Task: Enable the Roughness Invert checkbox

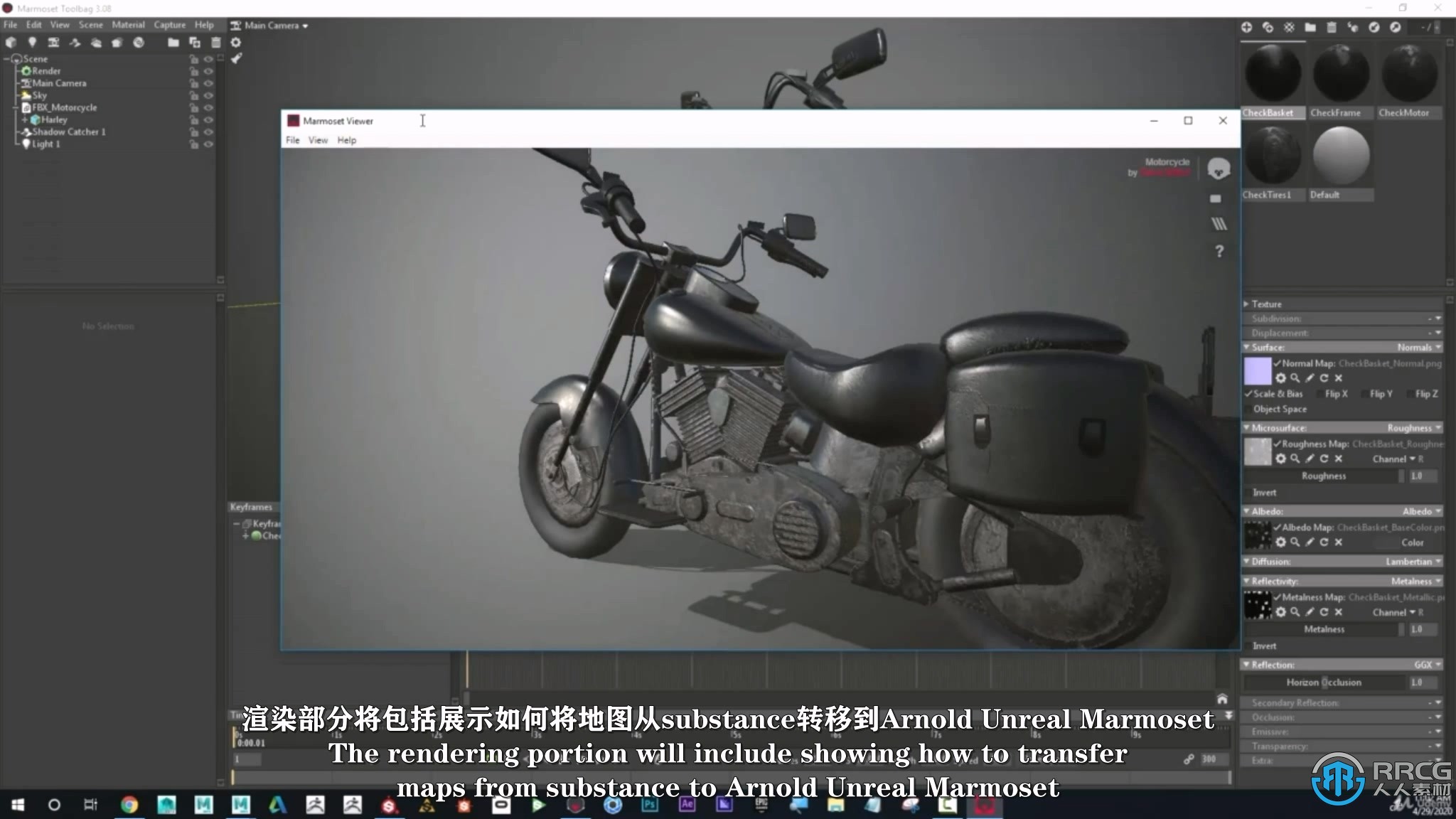Action: pos(1248,493)
